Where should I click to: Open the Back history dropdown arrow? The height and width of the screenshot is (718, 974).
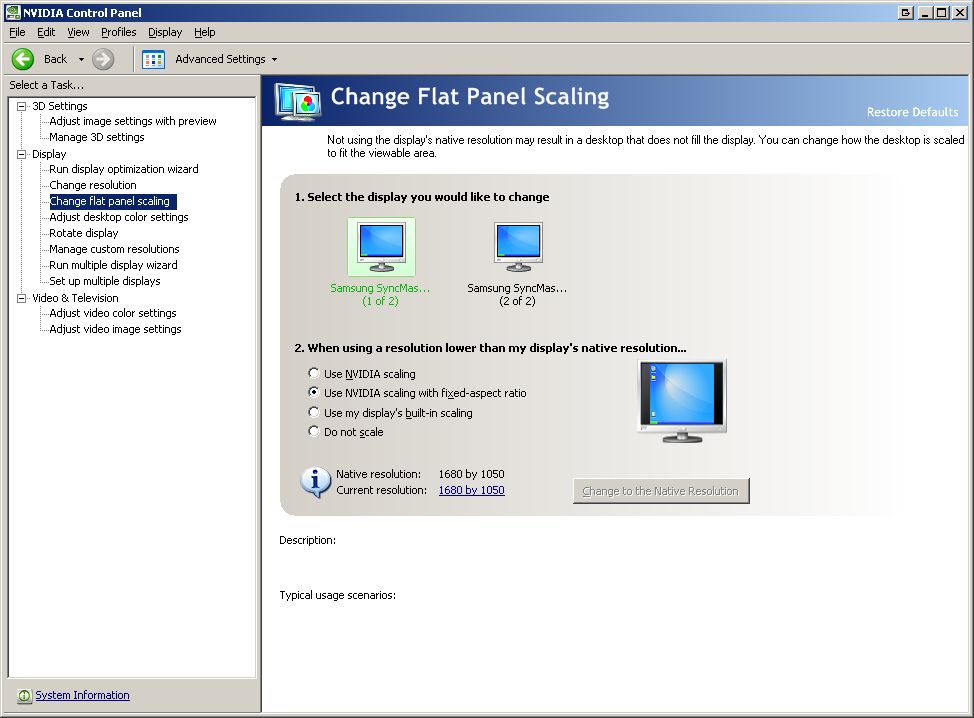tap(81, 60)
